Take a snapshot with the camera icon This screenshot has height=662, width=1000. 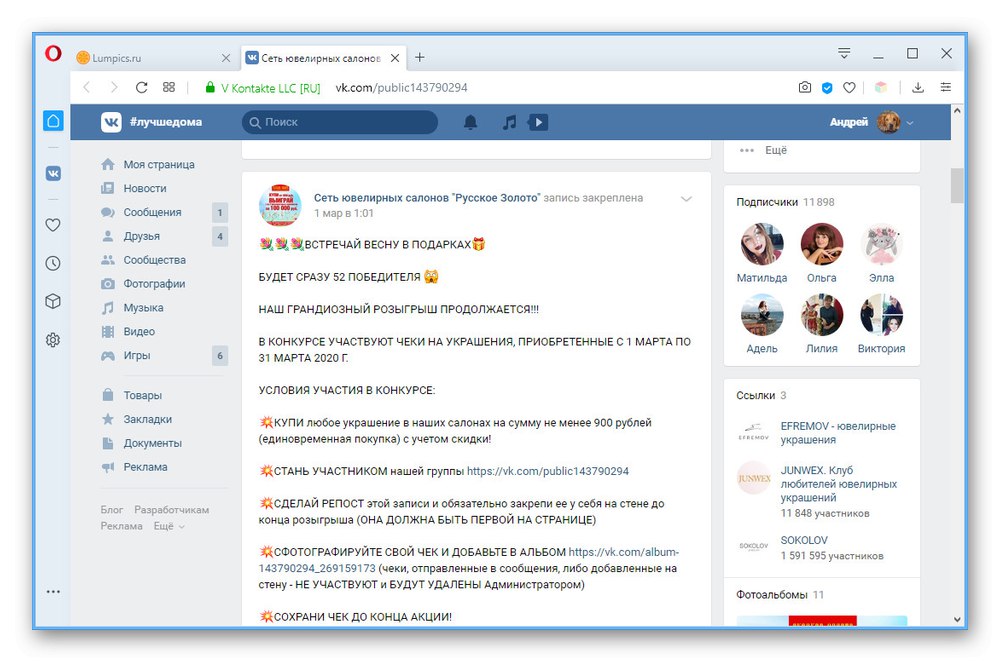[805, 87]
